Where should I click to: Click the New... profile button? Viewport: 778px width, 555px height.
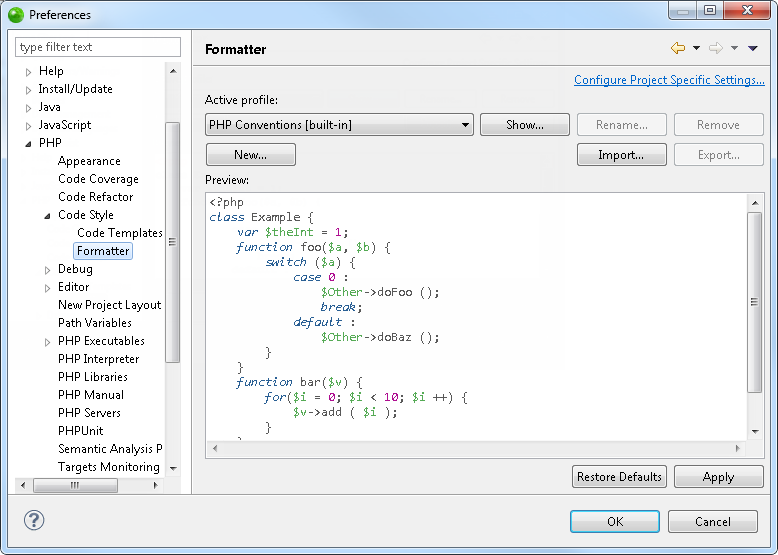tap(251, 155)
